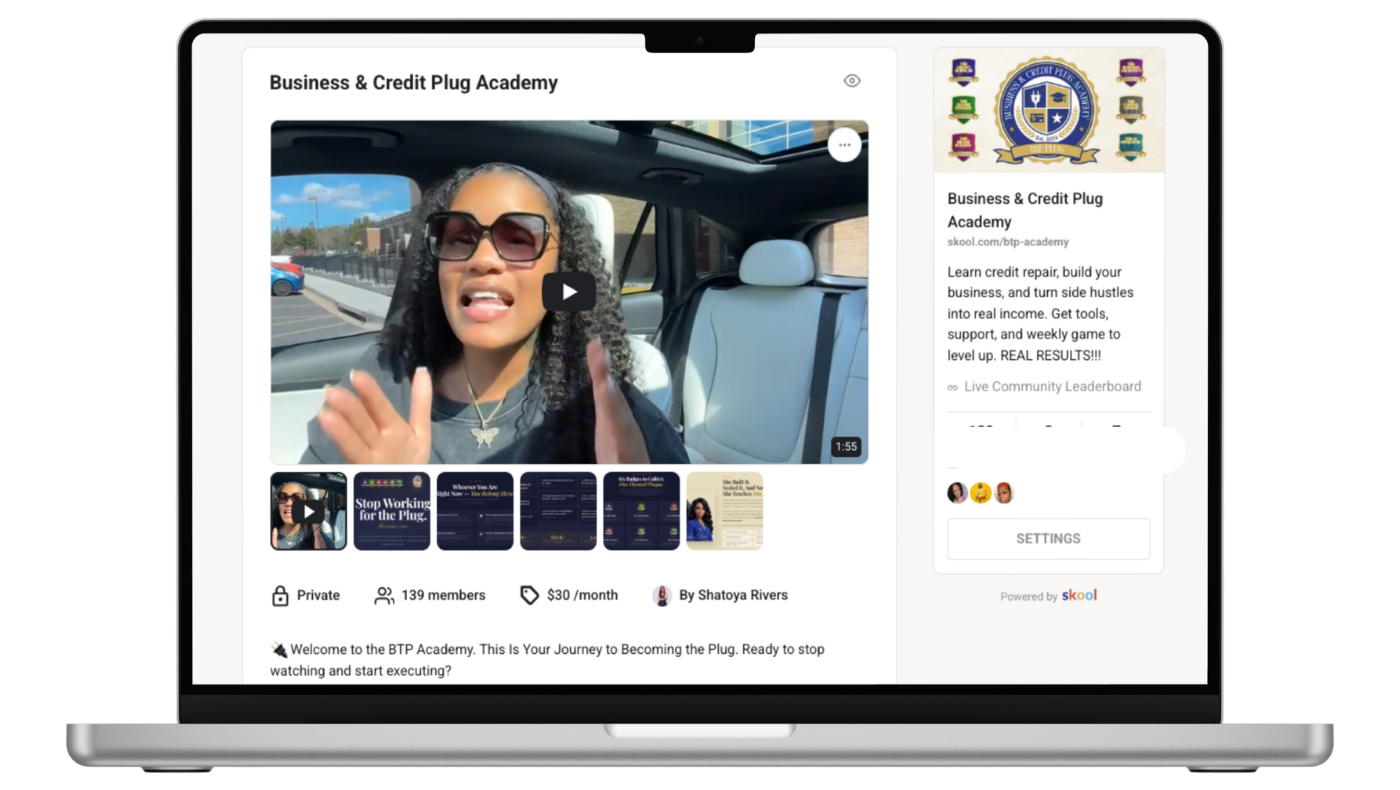
Task: Click Shatoya Rivers' avatar icon
Action: click(661, 595)
